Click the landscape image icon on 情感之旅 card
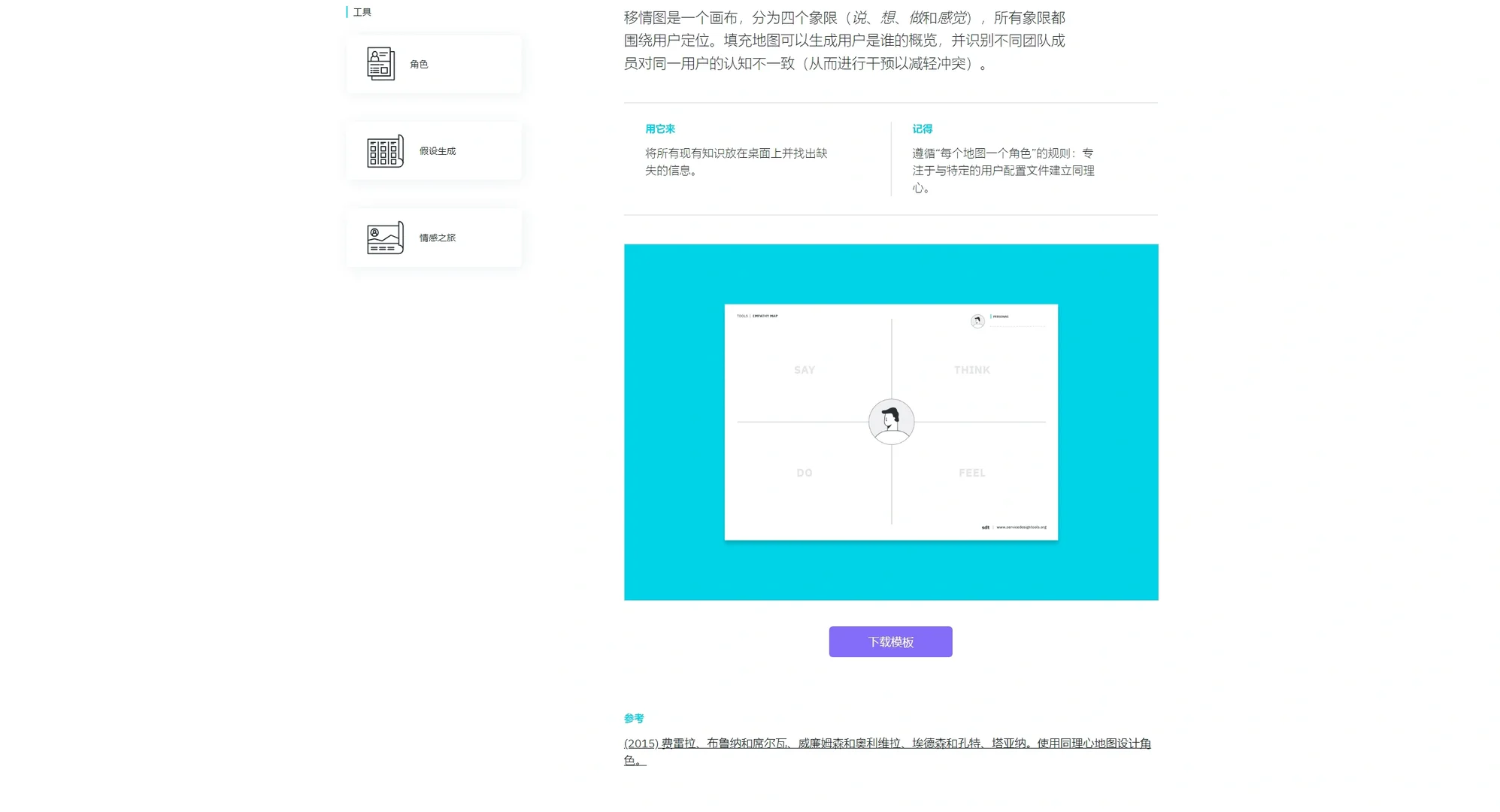The height and width of the screenshot is (812, 1500). click(383, 238)
